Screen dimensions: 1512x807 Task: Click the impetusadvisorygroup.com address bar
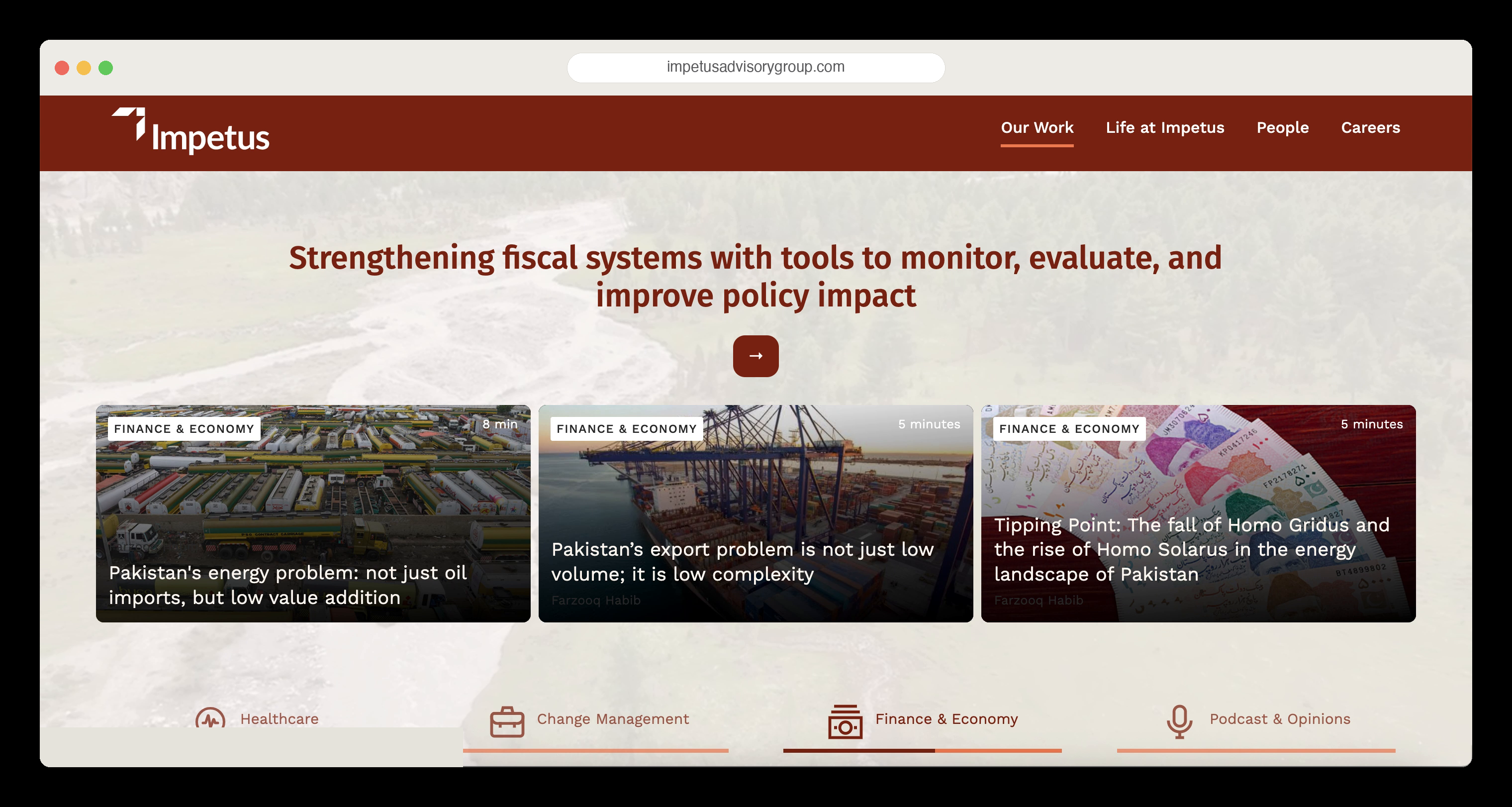click(x=756, y=67)
